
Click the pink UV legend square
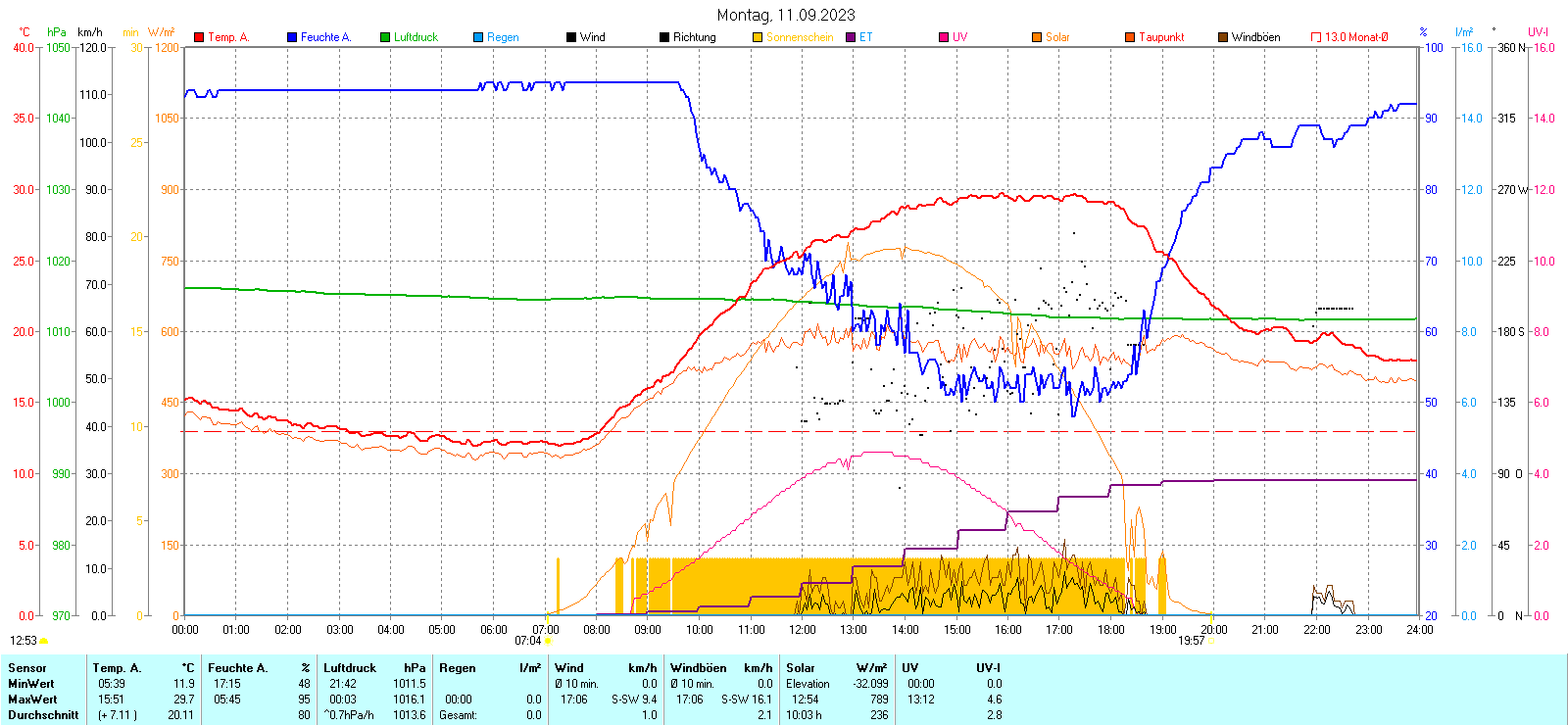[944, 37]
